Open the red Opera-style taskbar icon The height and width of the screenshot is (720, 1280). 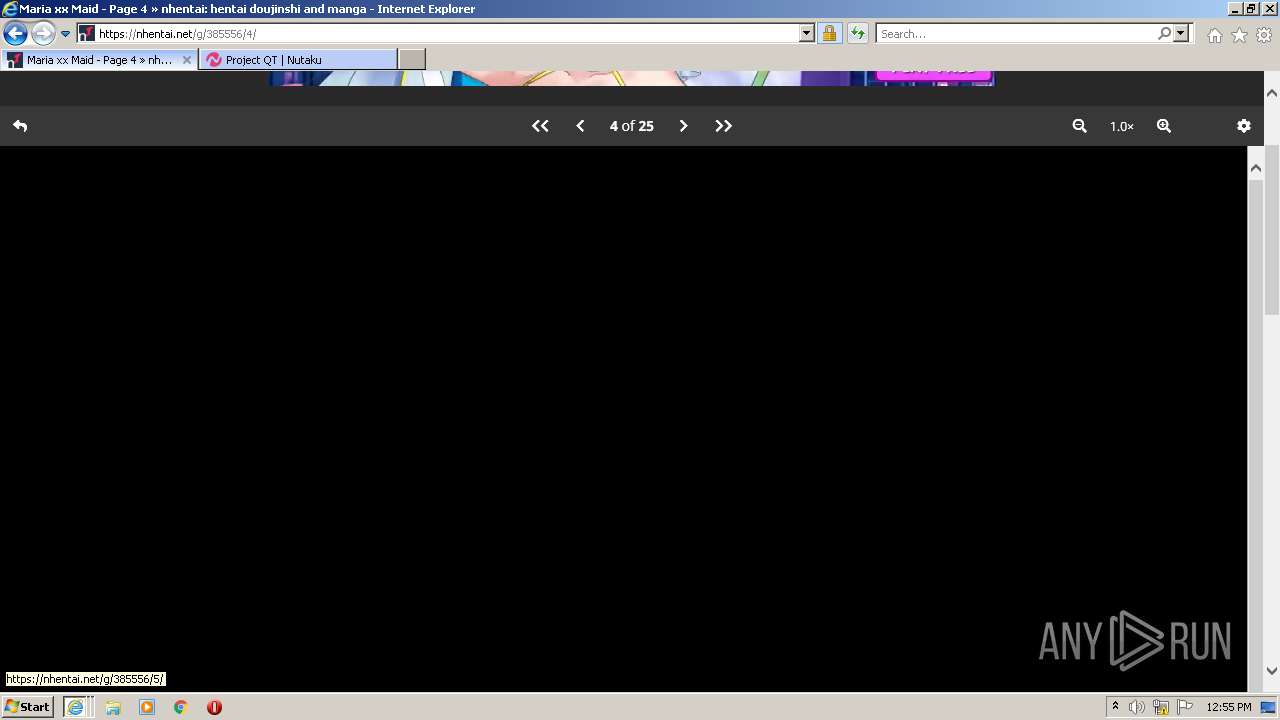pos(214,707)
